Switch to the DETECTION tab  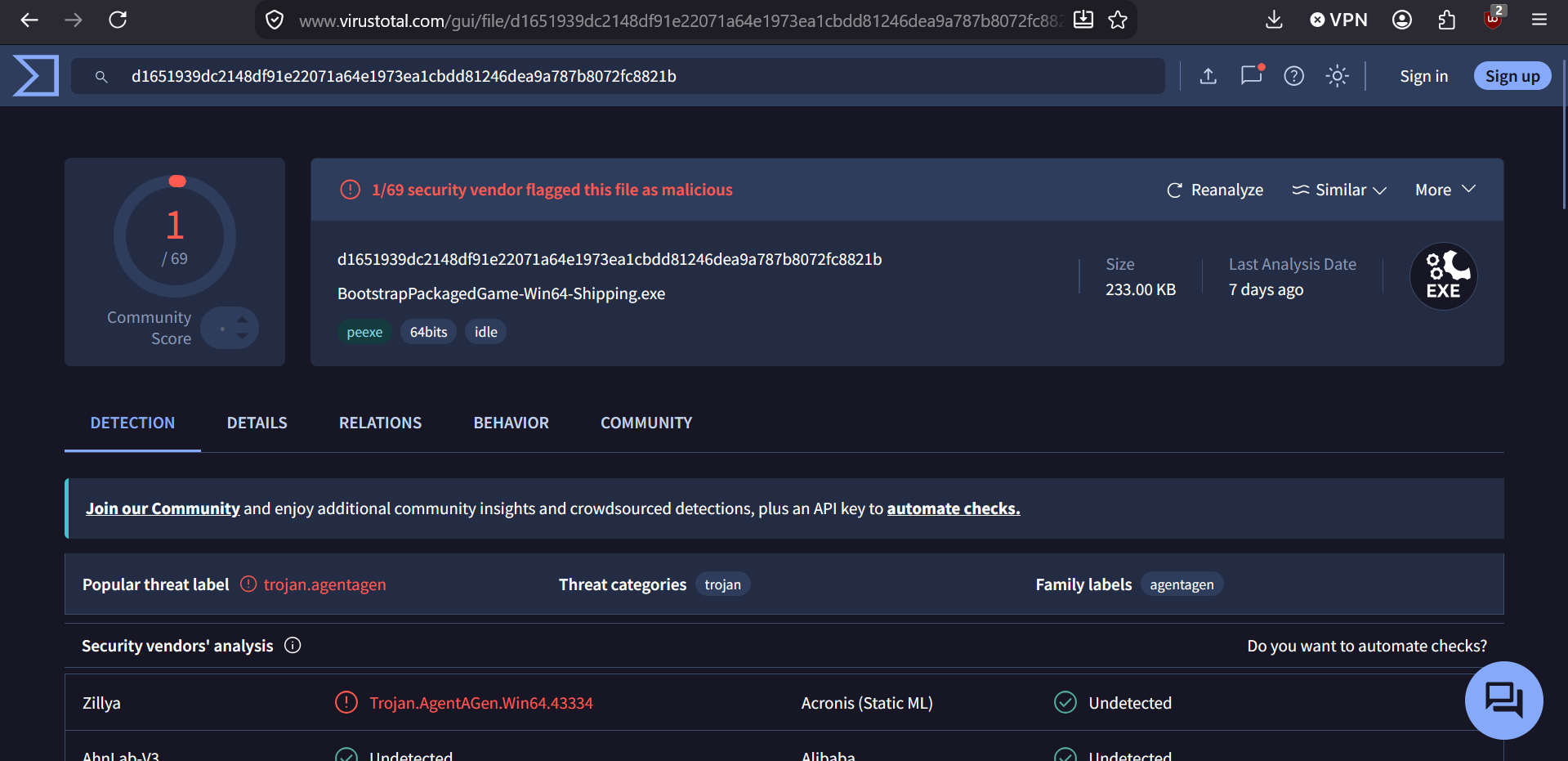pyautogui.click(x=132, y=423)
